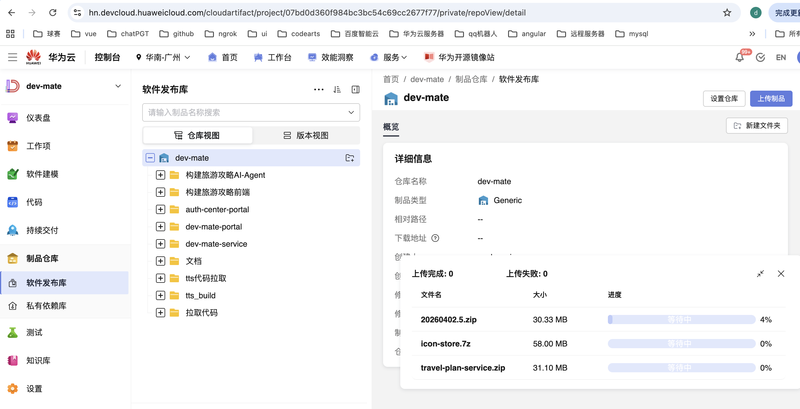Collapse the dev-mate root tree node

tap(150, 158)
